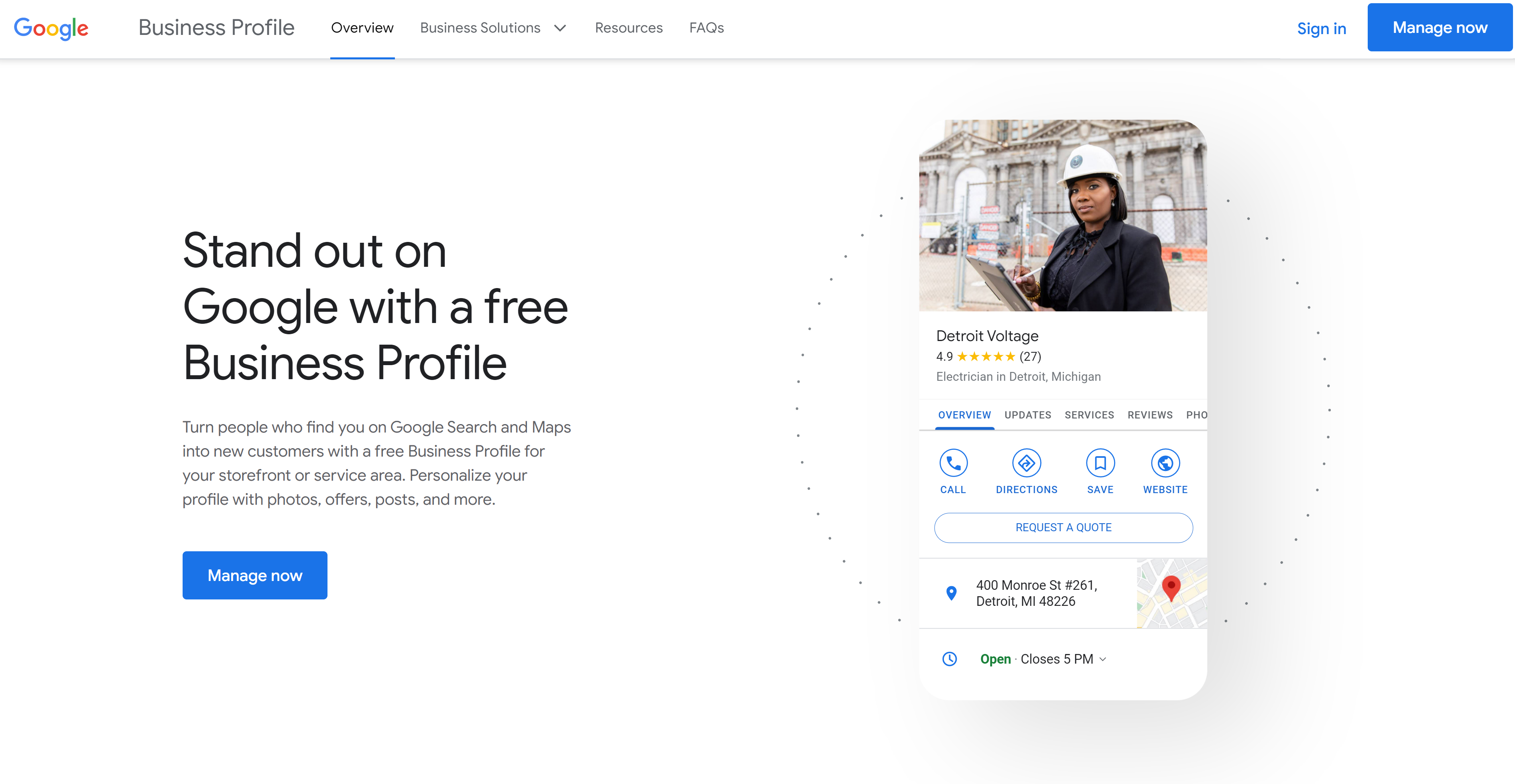The height and width of the screenshot is (784, 1515).
Task: Switch to the Reviews tab
Action: 1150,414
